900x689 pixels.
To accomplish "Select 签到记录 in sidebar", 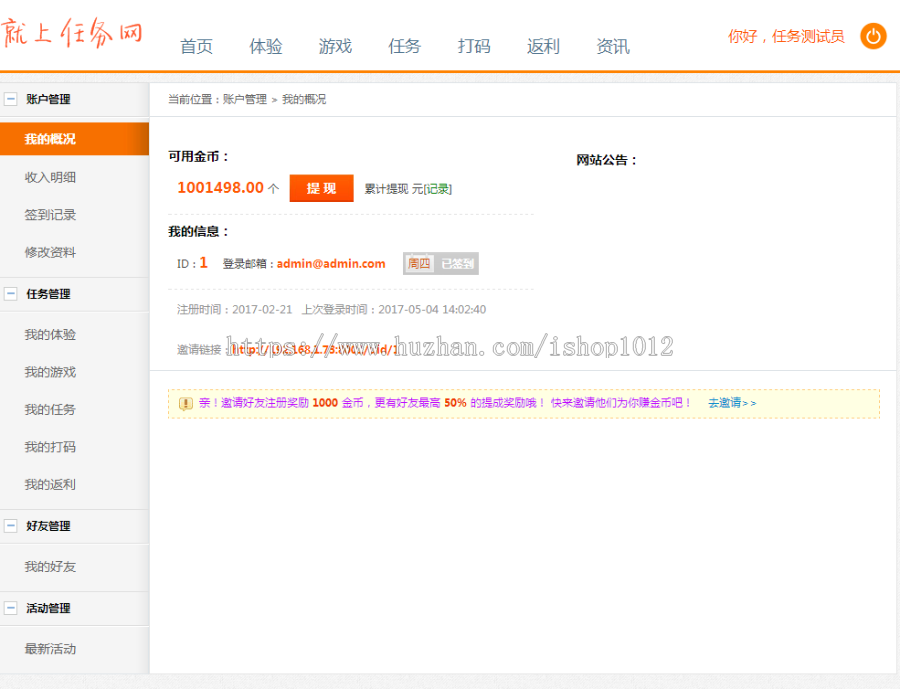I will click(x=50, y=215).
